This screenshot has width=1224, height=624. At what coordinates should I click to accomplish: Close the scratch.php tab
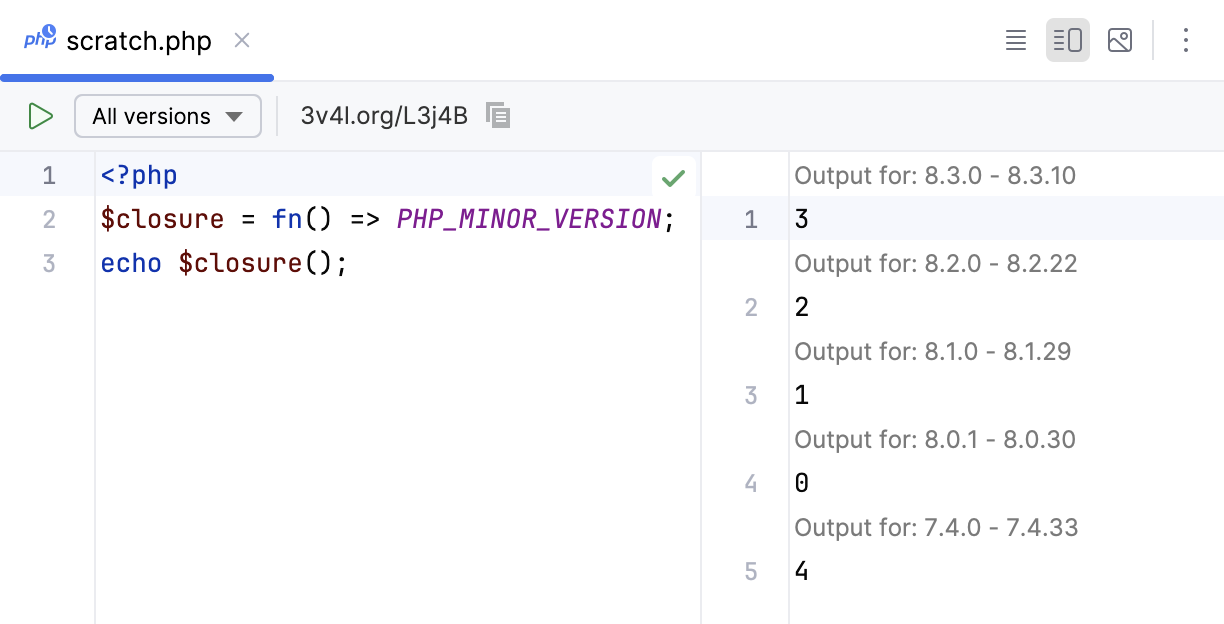coord(242,40)
